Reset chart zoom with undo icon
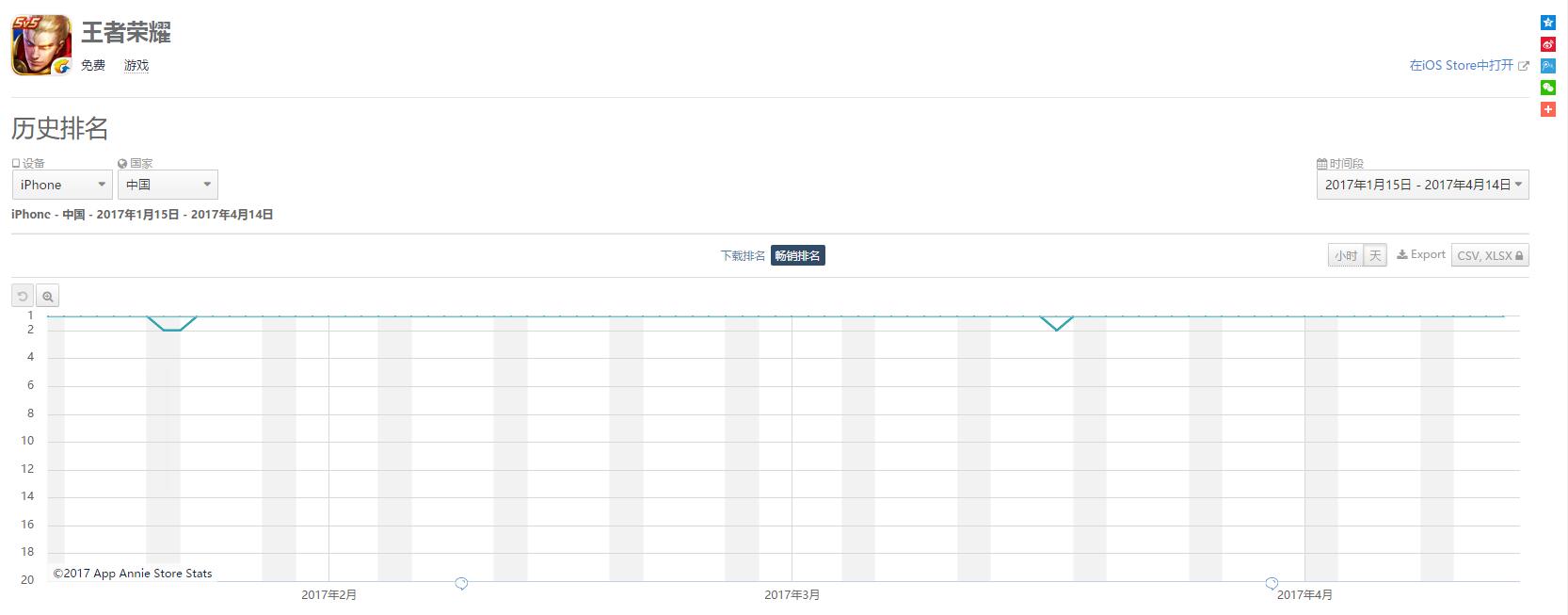 23,297
